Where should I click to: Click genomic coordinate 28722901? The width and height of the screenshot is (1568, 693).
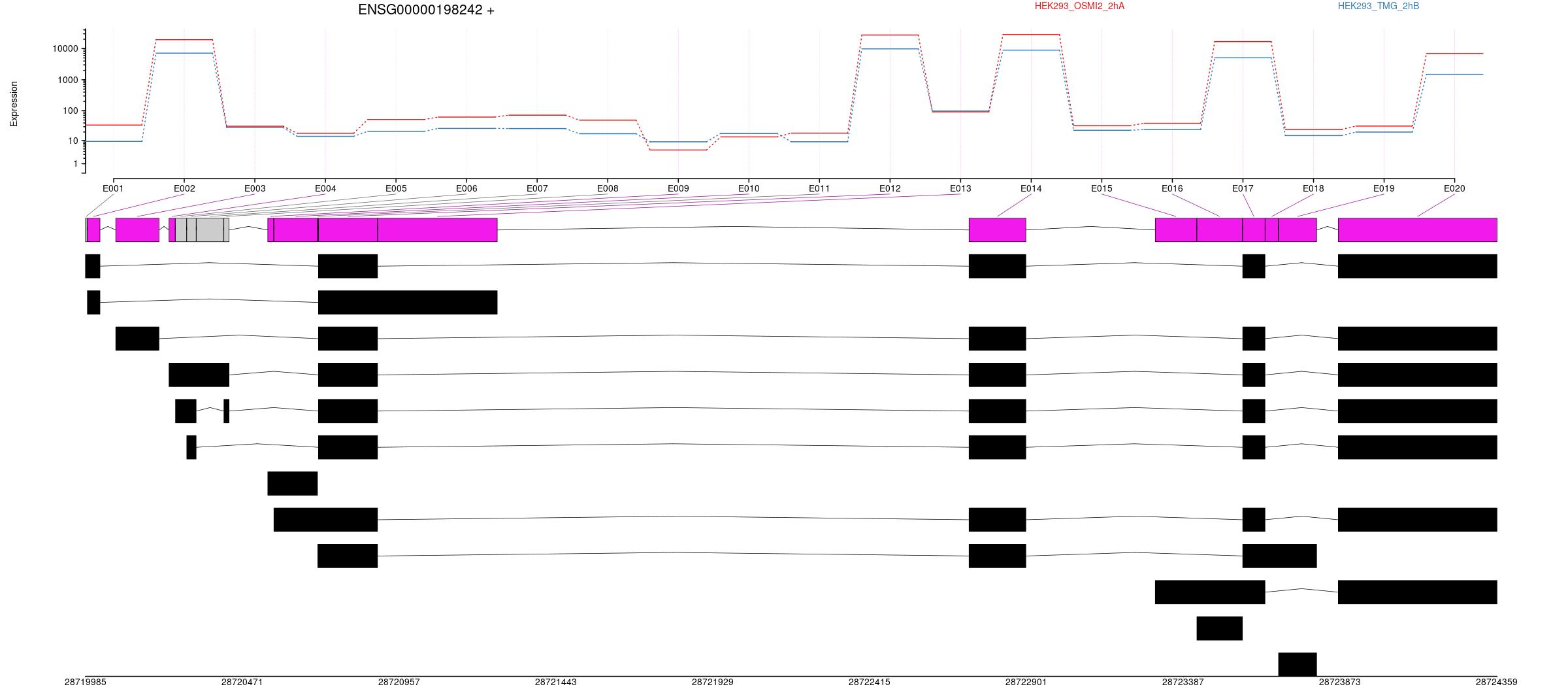(1026, 682)
